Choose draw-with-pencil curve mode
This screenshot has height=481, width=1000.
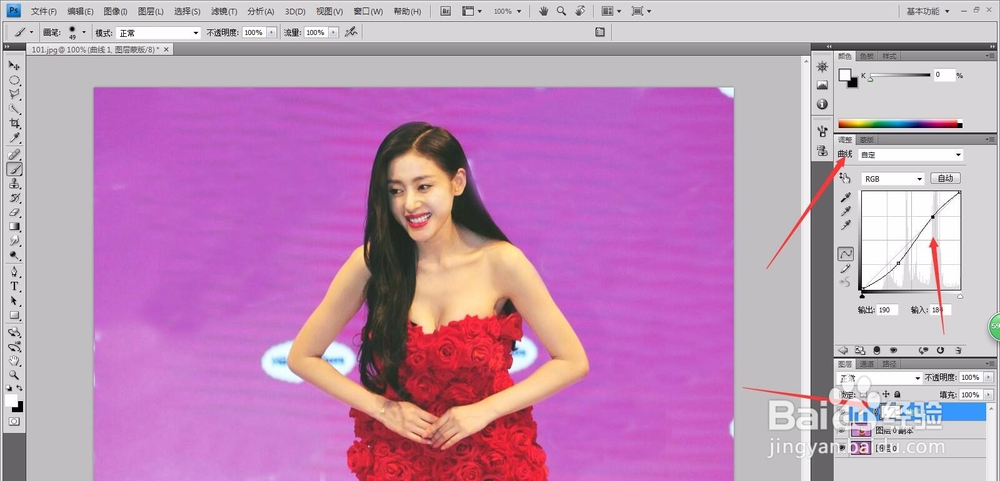[x=846, y=269]
